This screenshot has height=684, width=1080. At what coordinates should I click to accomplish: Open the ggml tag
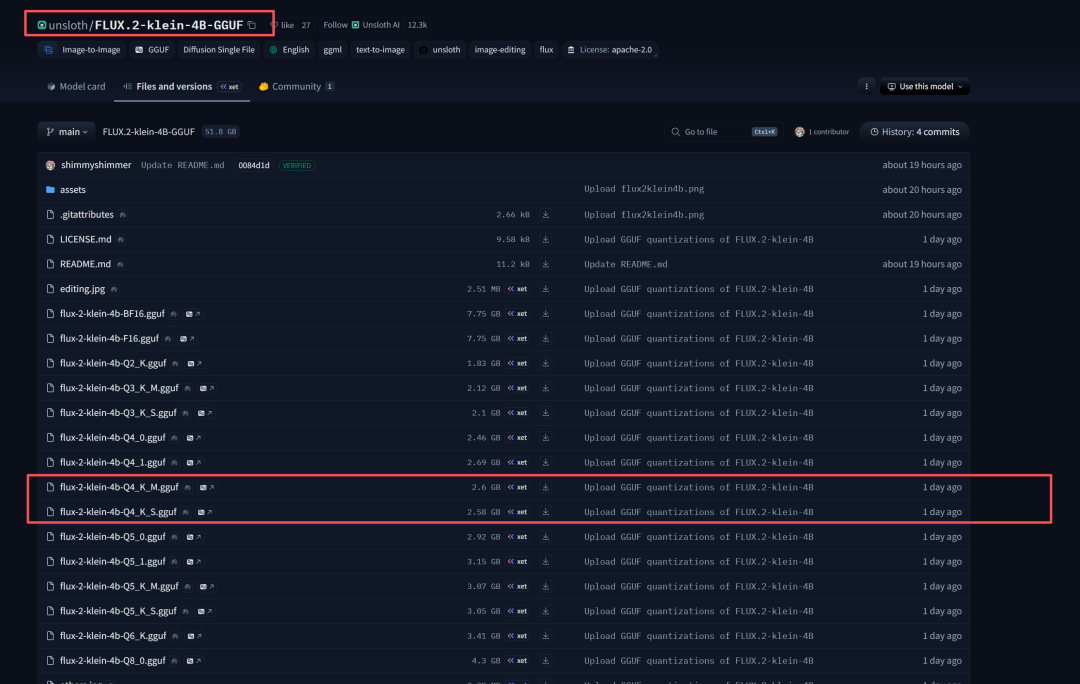coord(333,50)
